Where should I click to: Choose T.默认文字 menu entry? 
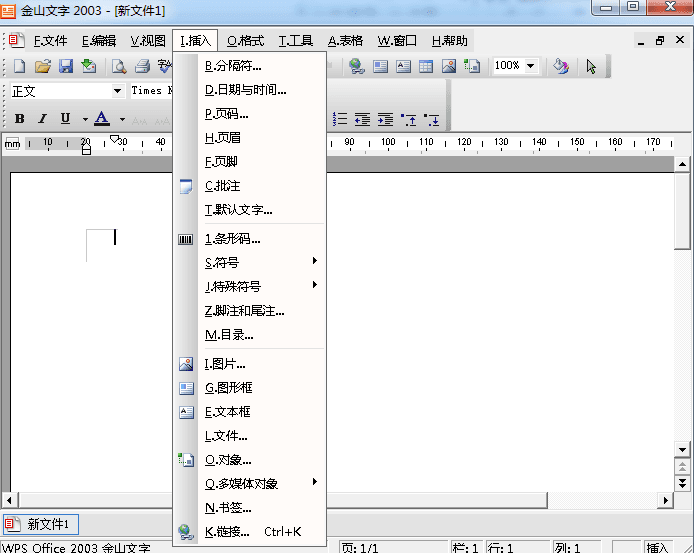coord(251,209)
